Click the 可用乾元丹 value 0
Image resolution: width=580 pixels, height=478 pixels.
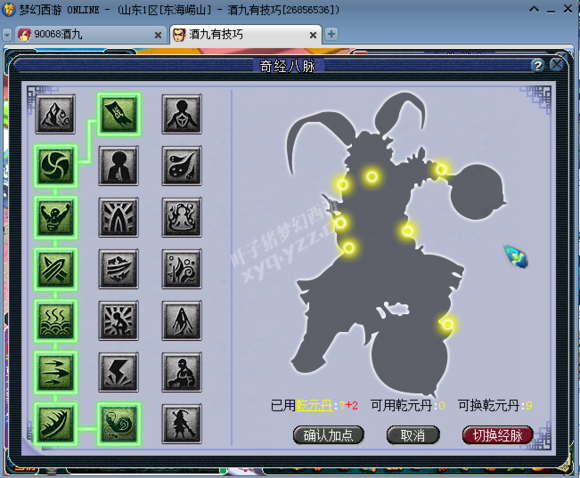(x=441, y=406)
